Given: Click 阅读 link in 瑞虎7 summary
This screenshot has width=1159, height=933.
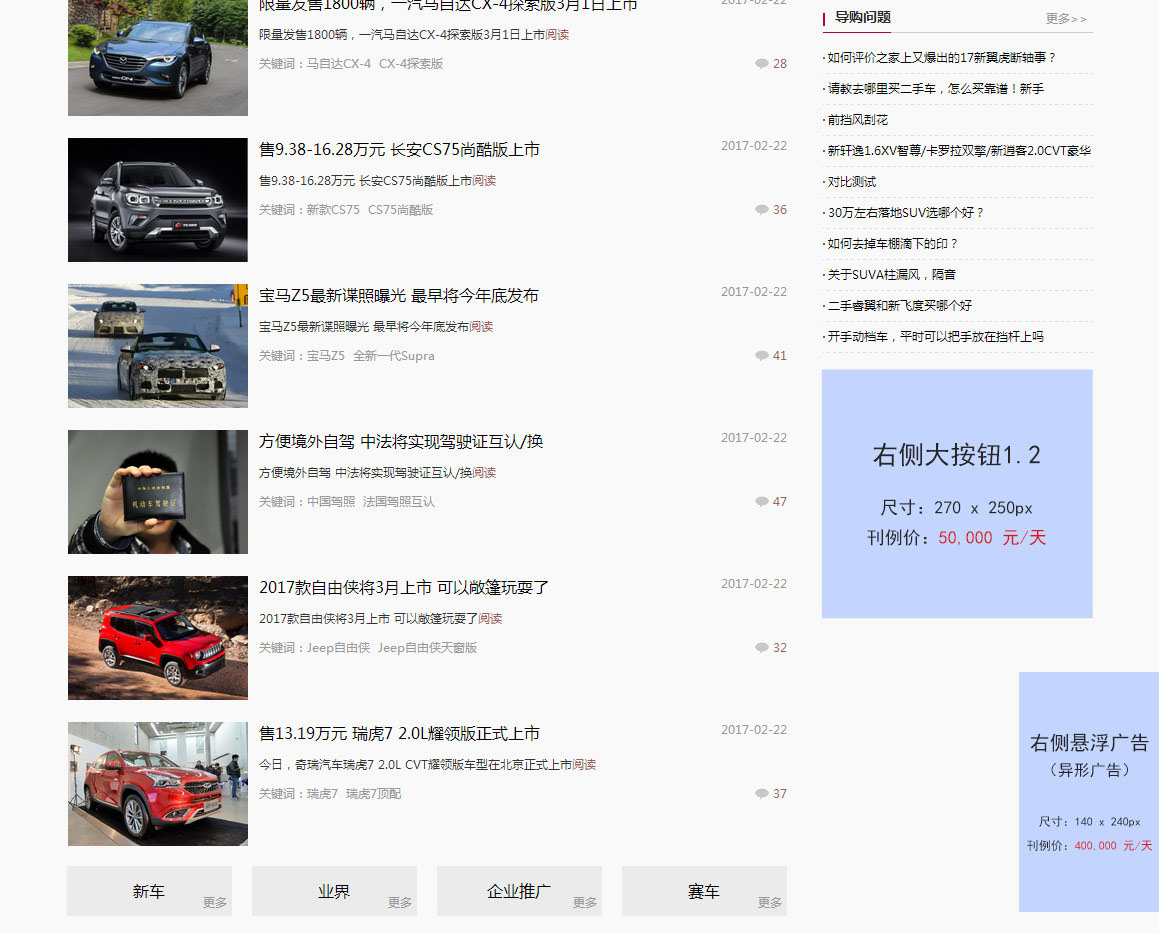Looking at the screenshot, I should click(x=584, y=764).
